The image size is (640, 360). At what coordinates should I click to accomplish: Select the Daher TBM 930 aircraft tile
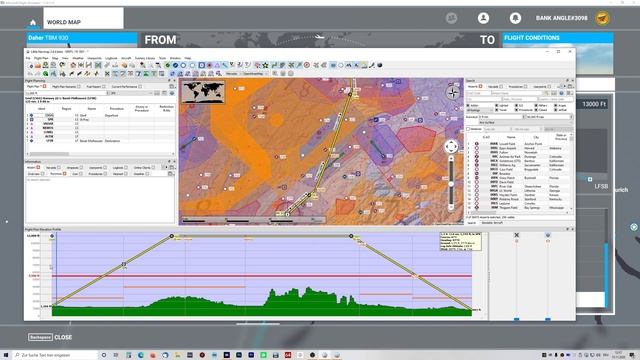pos(82,38)
